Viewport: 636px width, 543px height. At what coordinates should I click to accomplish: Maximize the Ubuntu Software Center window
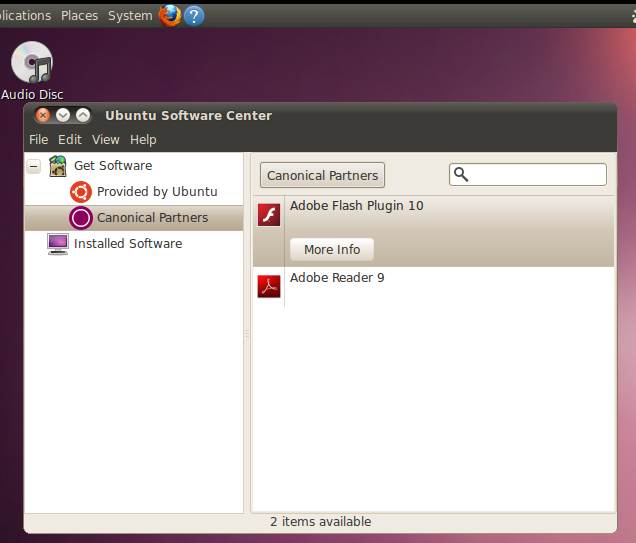pos(83,116)
